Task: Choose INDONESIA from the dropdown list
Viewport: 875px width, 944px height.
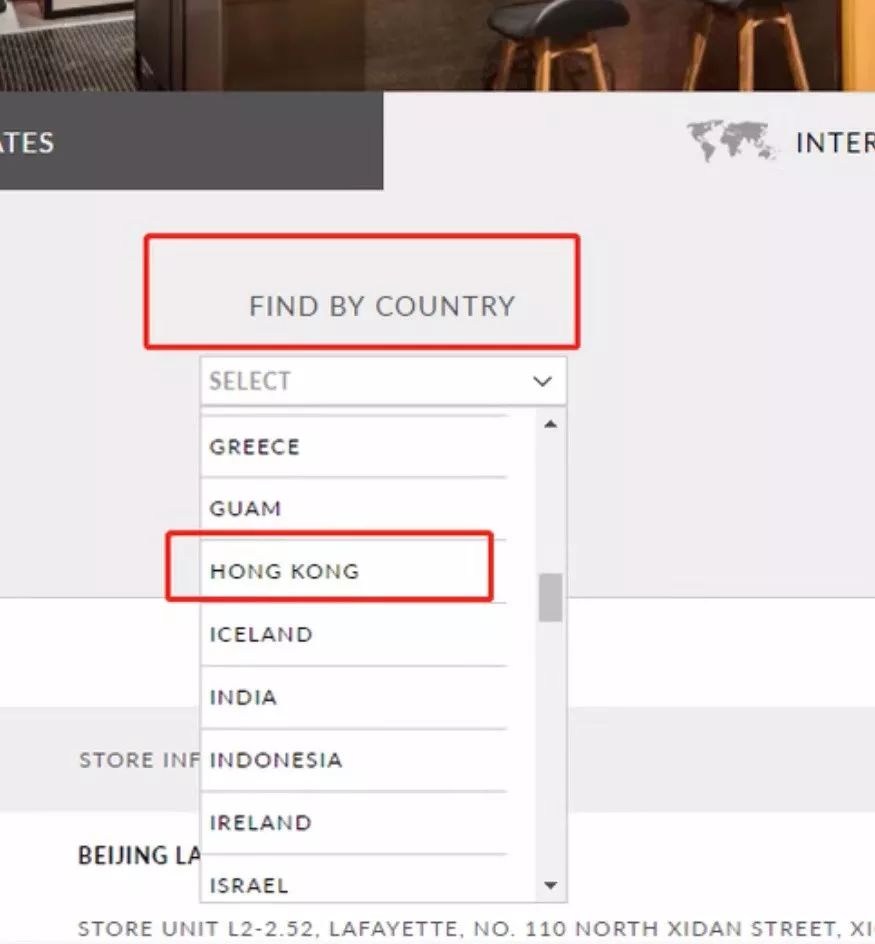Action: point(276,760)
